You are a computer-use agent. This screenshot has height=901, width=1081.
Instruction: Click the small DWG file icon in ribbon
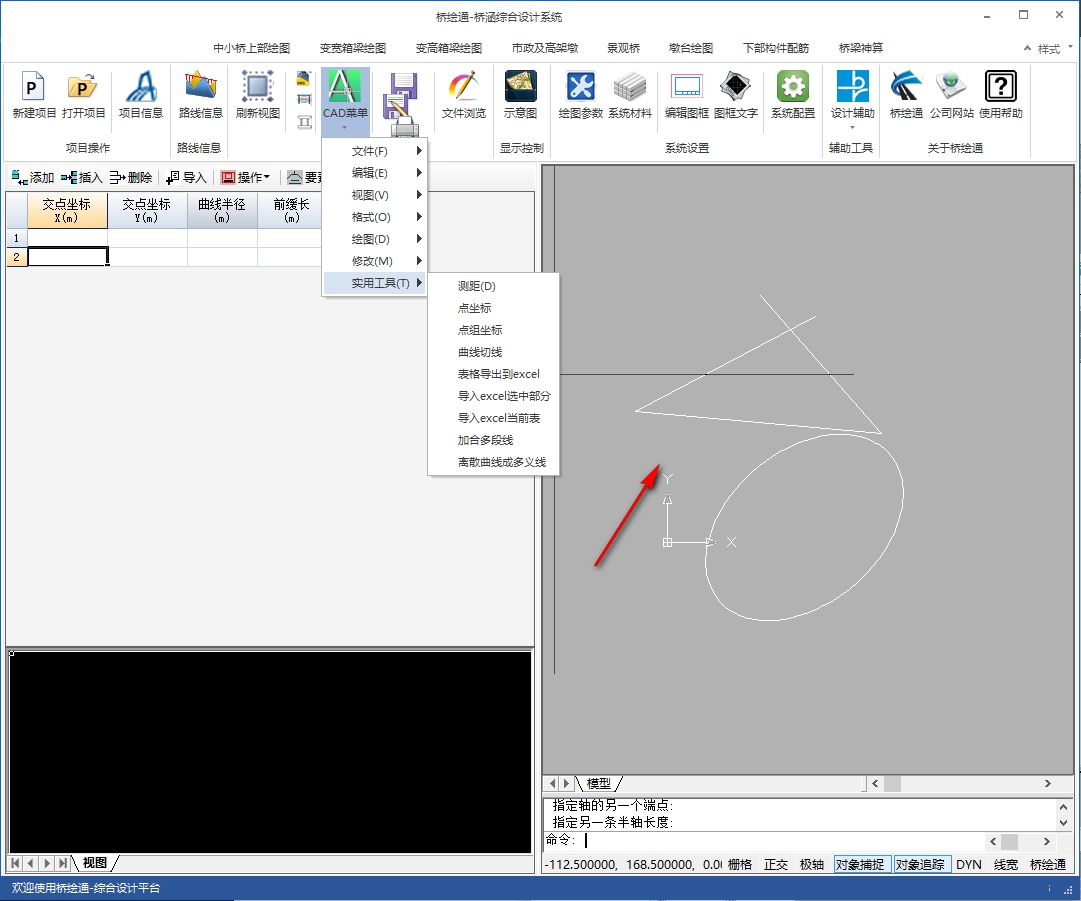click(303, 79)
